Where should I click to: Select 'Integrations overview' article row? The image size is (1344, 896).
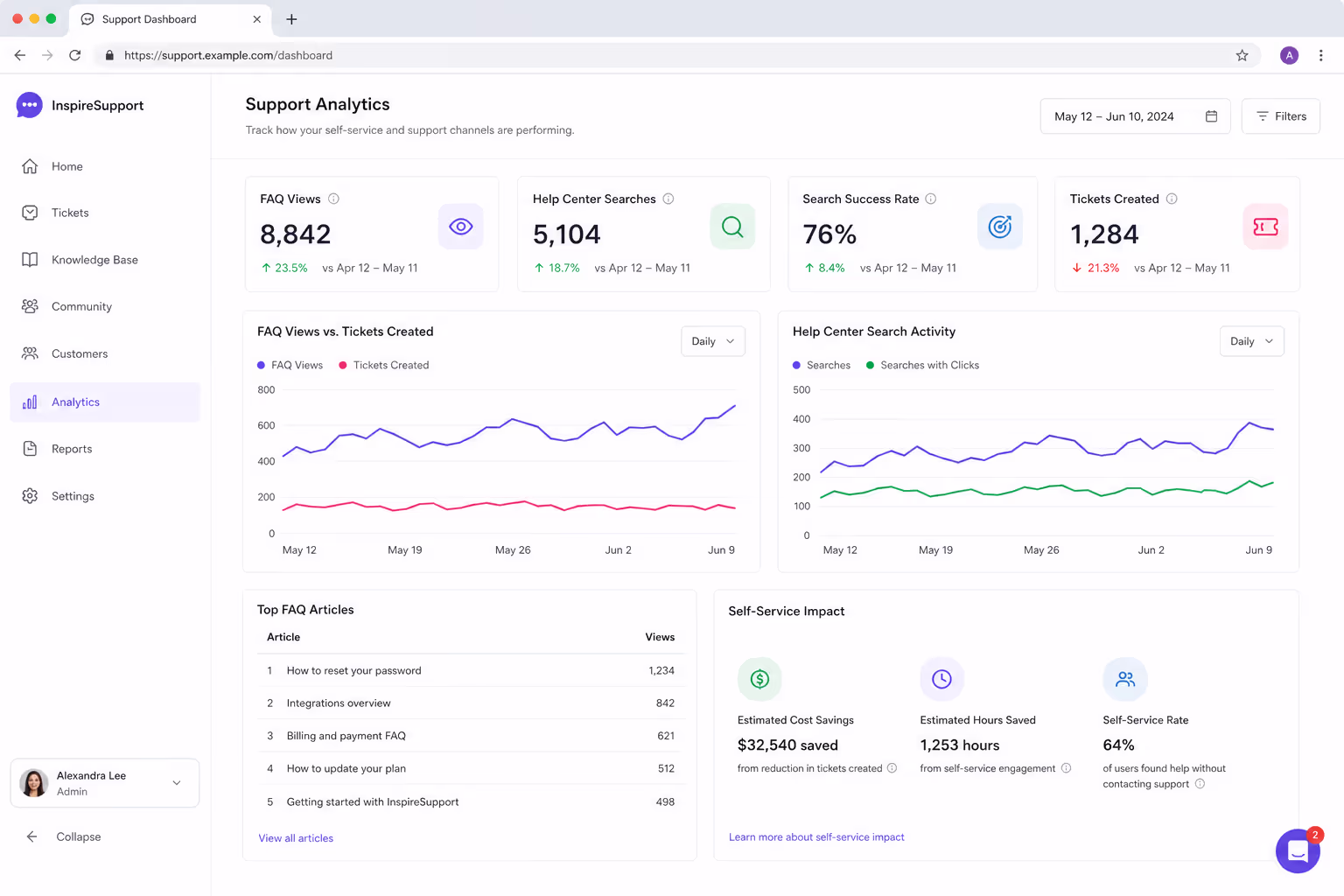coord(471,703)
